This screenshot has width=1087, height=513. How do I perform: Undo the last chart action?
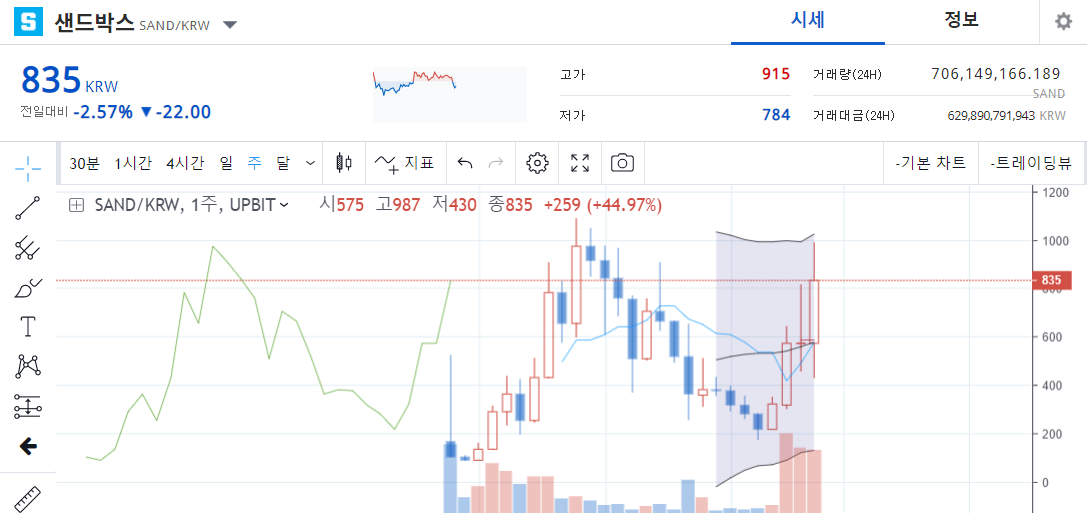[466, 163]
